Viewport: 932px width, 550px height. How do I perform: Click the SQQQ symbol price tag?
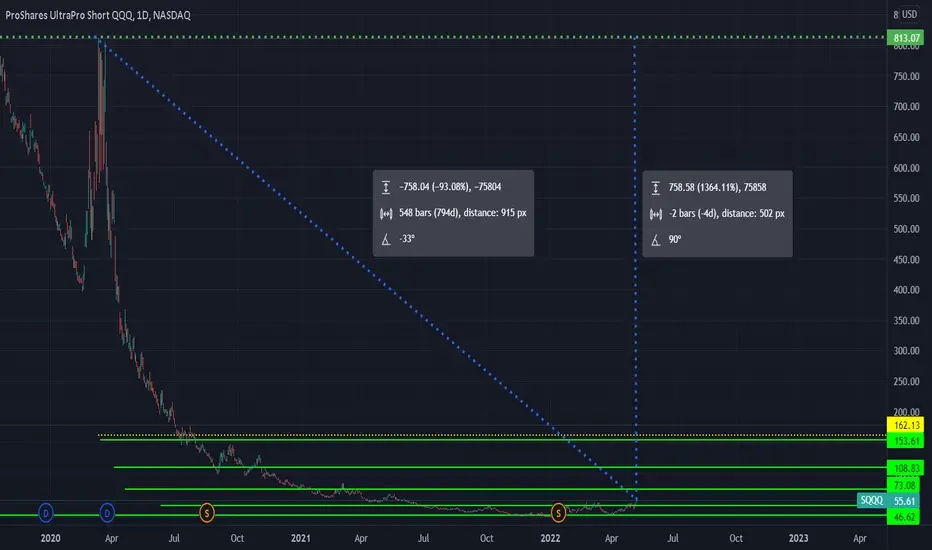coord(871,501)
